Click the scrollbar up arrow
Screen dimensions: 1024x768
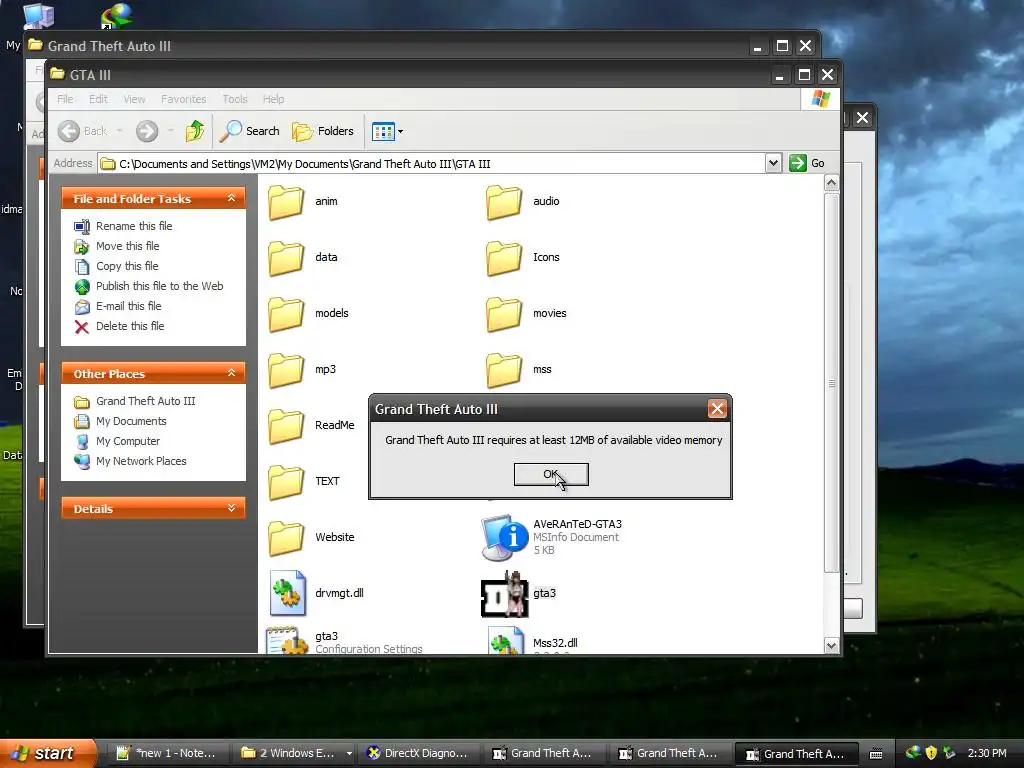[x=831, y=183]
